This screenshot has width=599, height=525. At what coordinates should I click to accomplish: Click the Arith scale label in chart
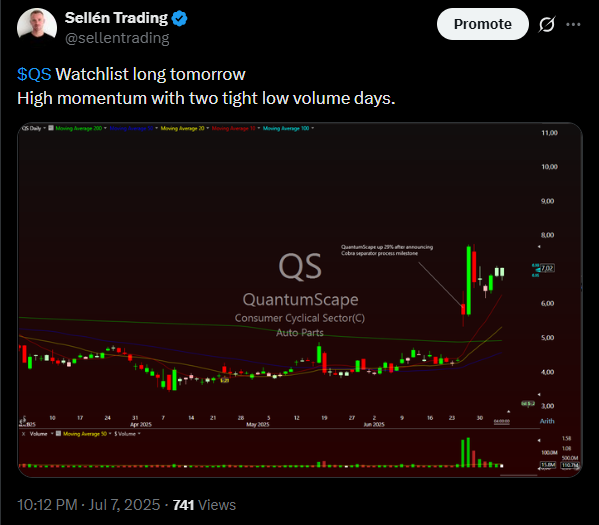[x=547, y=421]
